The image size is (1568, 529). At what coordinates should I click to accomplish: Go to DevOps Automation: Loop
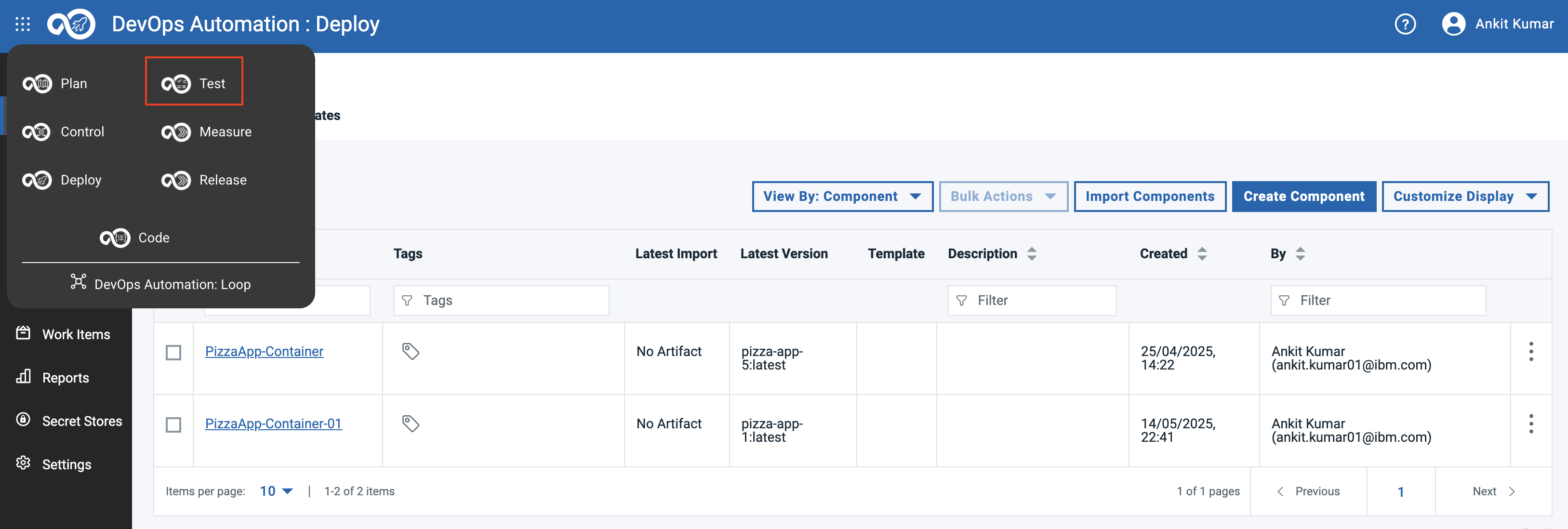(x=160, y=284)
